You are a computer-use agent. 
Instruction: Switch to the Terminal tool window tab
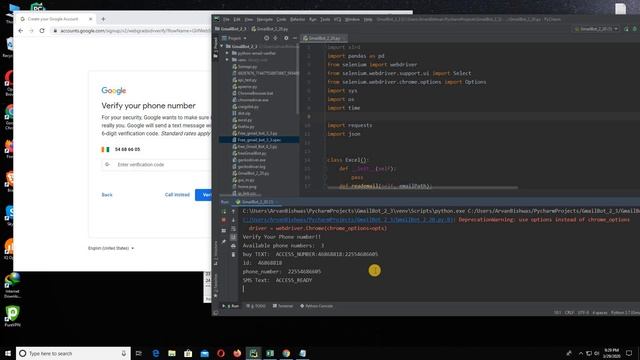(x=283, y=306)
